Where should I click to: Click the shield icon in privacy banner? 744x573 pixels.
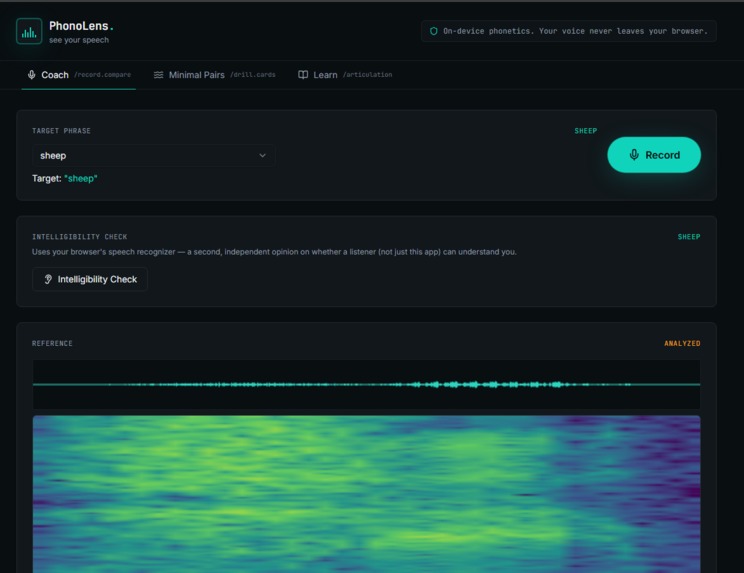click(434, 31)
